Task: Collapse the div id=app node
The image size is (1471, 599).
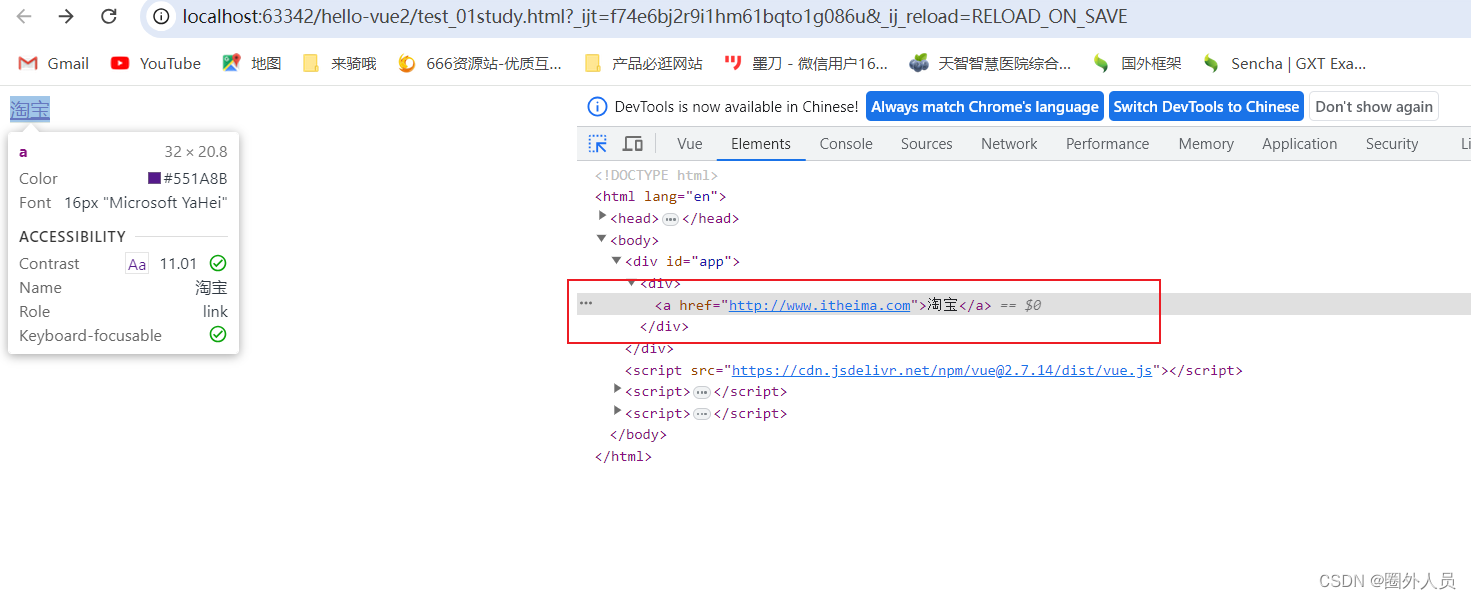Action: (617, 260)
